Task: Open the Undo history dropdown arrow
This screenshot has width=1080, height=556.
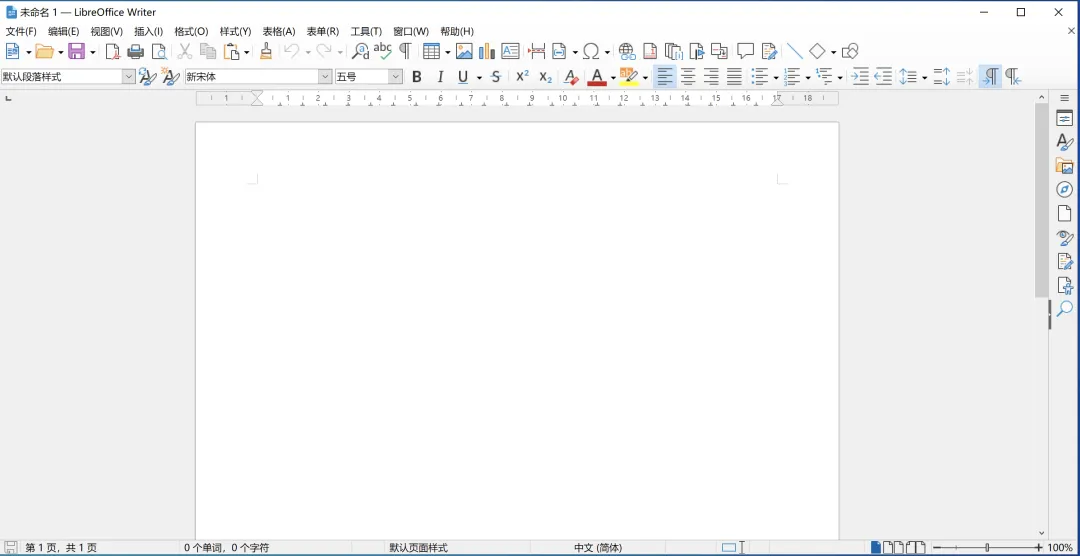Action: [308, 52]
